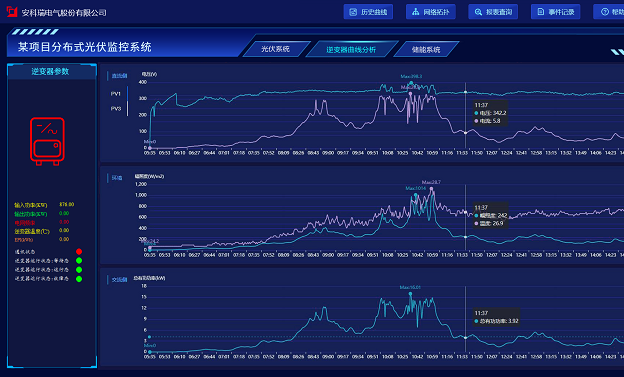
Task: Click the 网络拓扑 network tree icon
Action: (415, 12)
